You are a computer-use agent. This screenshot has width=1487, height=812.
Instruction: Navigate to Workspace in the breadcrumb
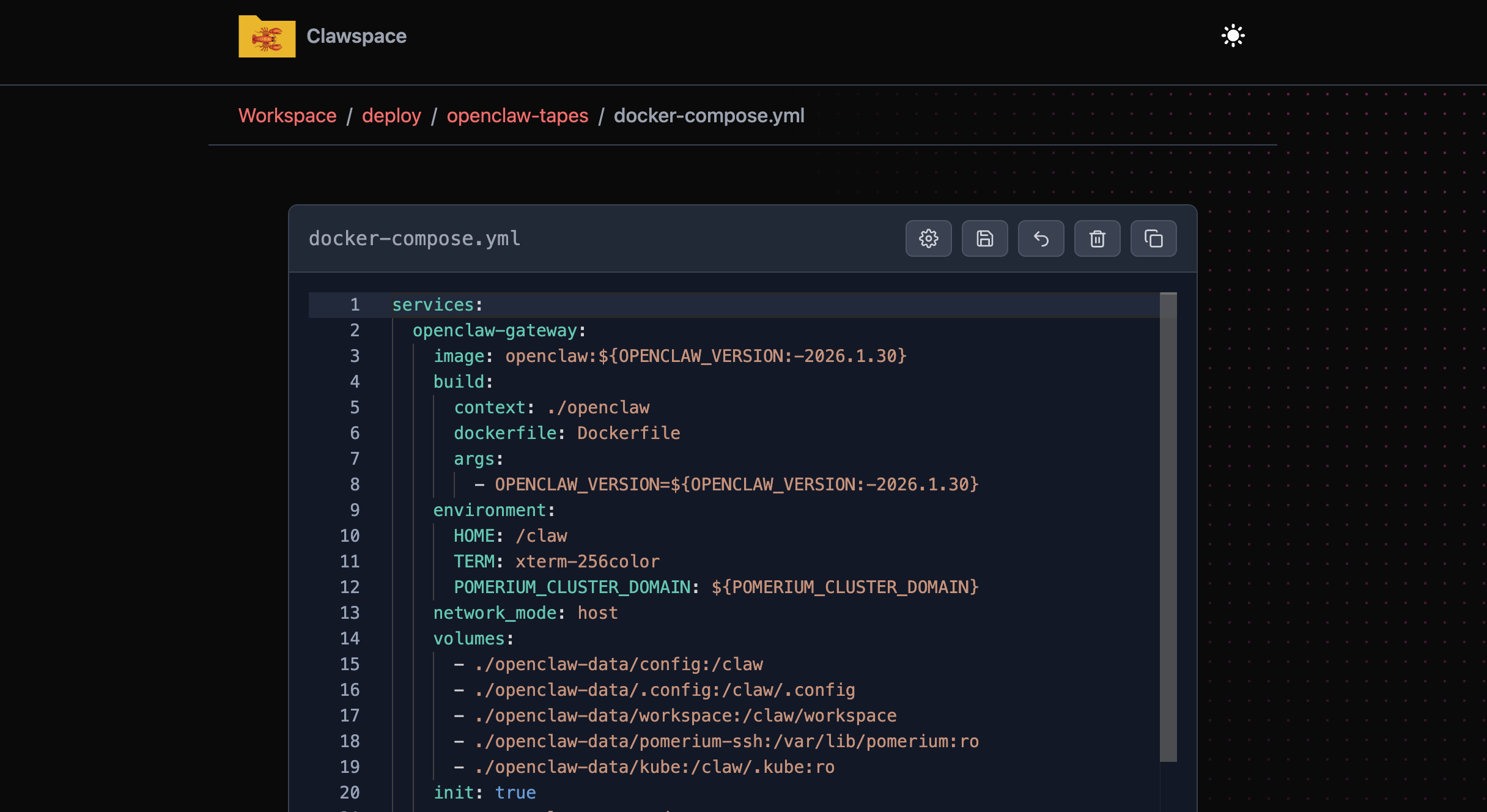click(287, 116)
